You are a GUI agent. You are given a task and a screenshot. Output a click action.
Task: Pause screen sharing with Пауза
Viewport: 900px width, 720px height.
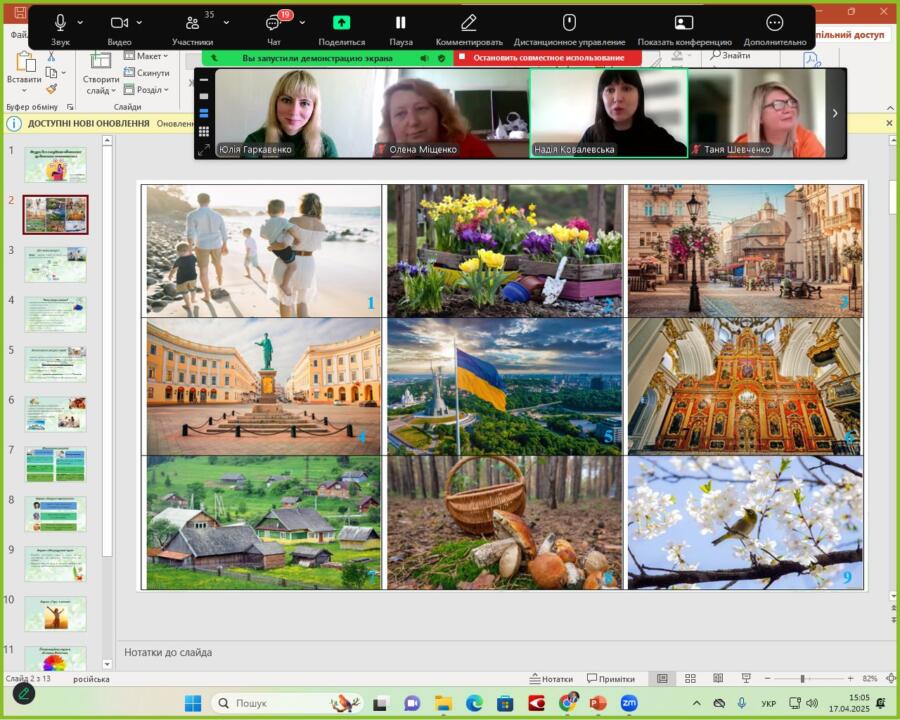(x=401, y=29)
